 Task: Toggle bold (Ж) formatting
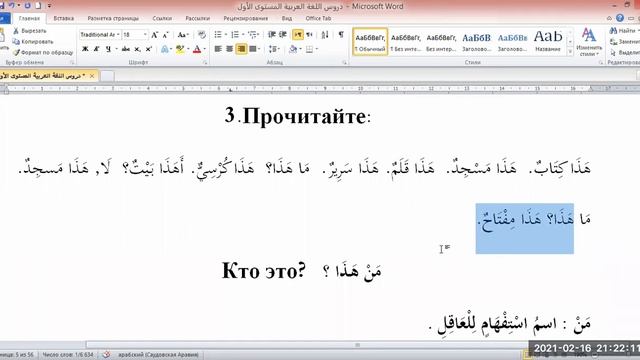pos(85,49)
